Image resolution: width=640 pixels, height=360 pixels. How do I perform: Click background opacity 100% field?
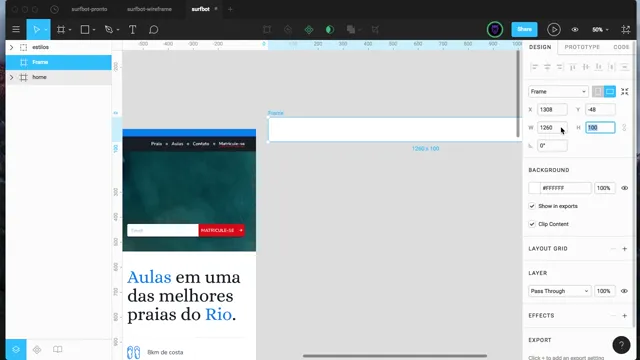coord(604,188)
